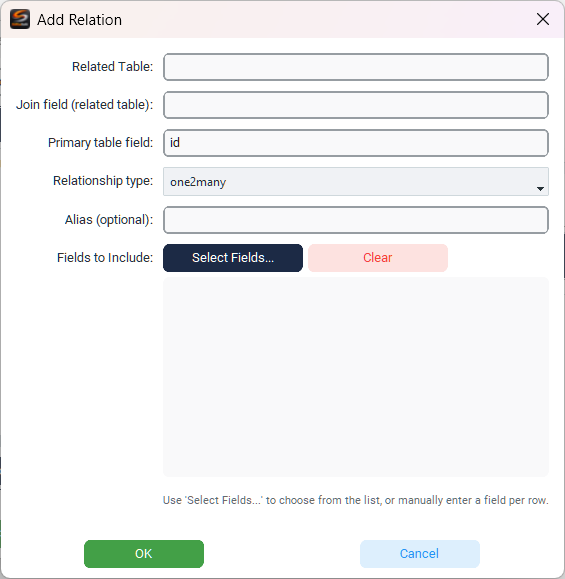
Task: Click the 'Relationship type:' label
Action: coord(103,181)
